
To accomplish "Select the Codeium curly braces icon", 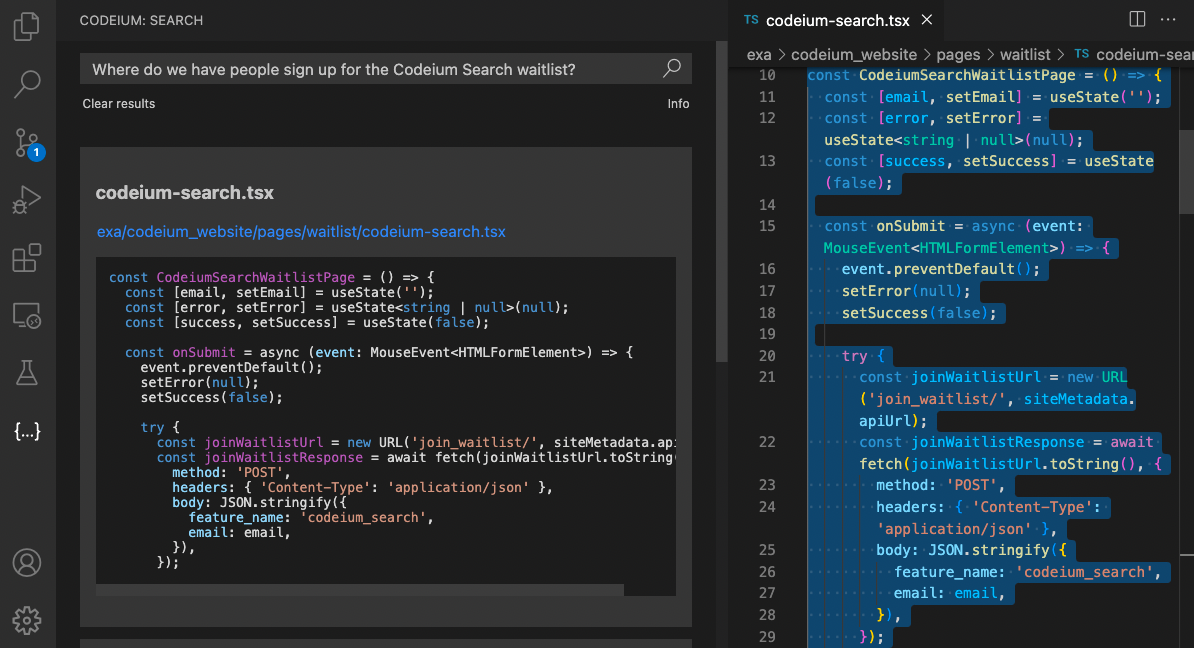I will (27, 432).
